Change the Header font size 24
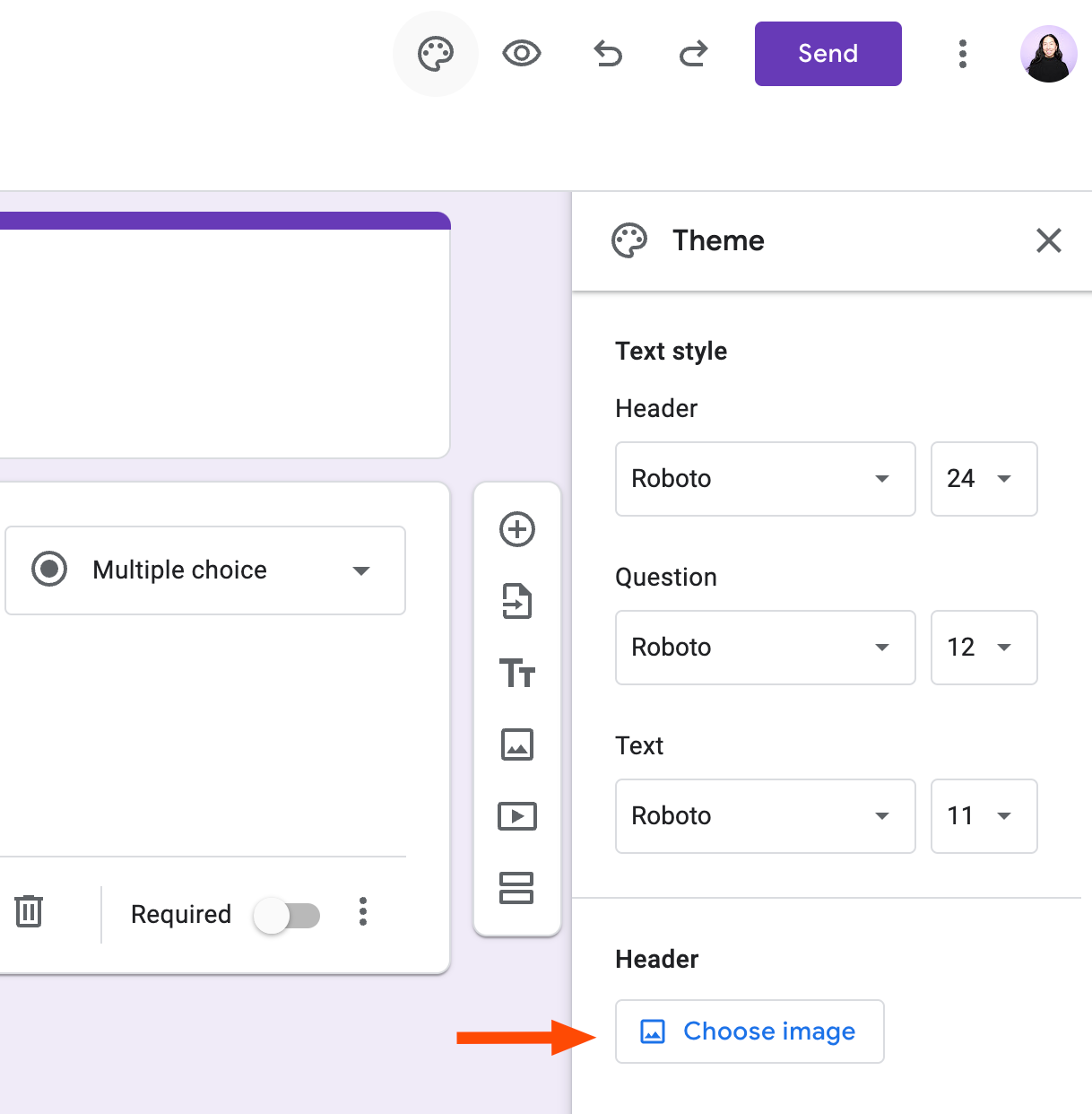 coord(984,479)
